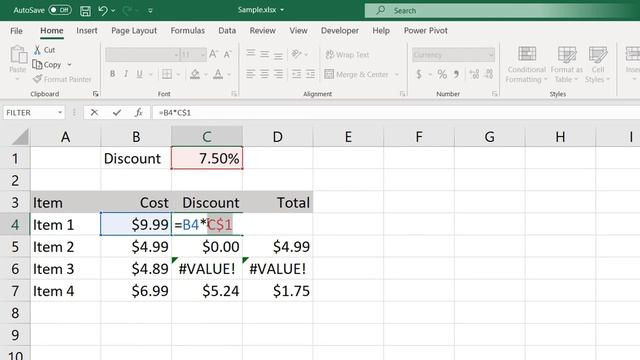Click the formula bar text =B4*C$1

click(x=175, y=113)
